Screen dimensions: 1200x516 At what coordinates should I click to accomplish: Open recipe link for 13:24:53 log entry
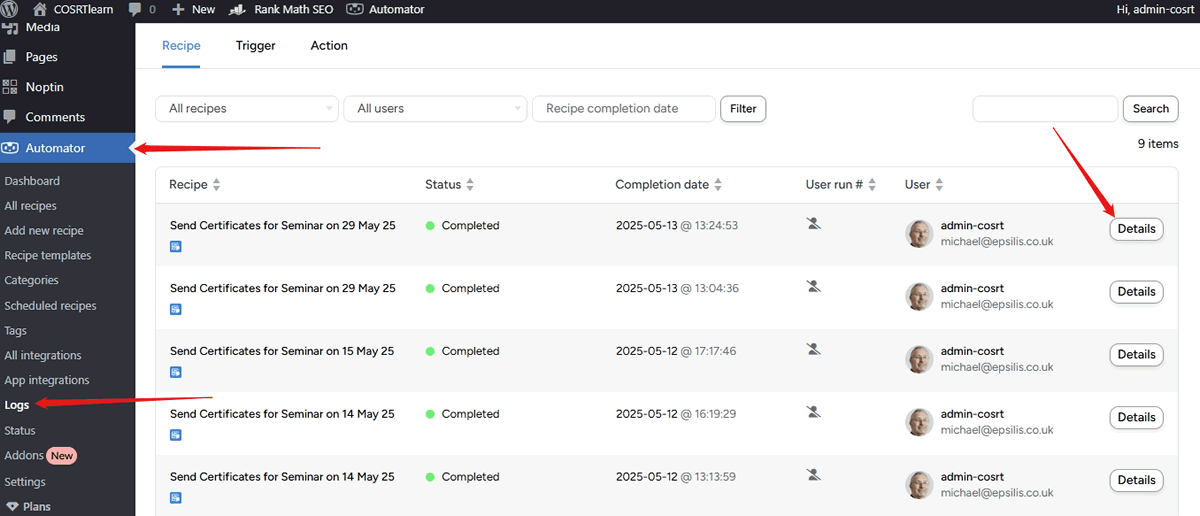283,226
